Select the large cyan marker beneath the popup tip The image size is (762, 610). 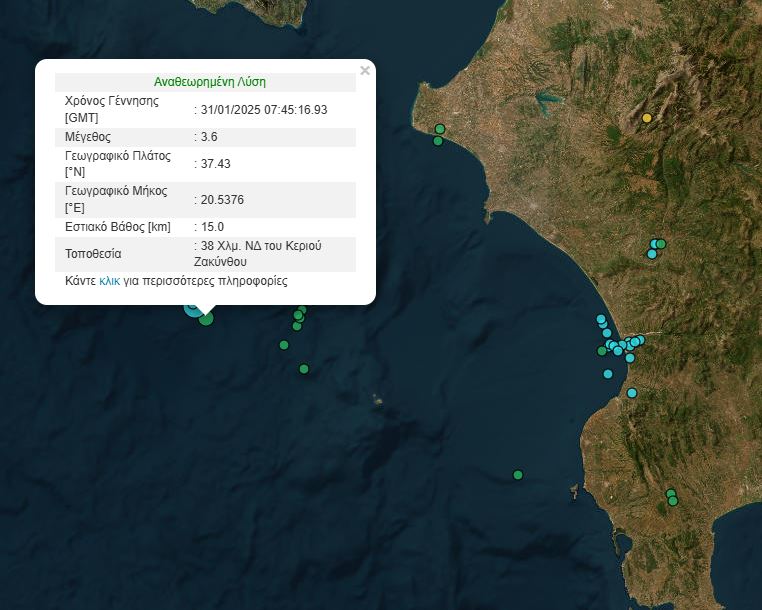192,307
